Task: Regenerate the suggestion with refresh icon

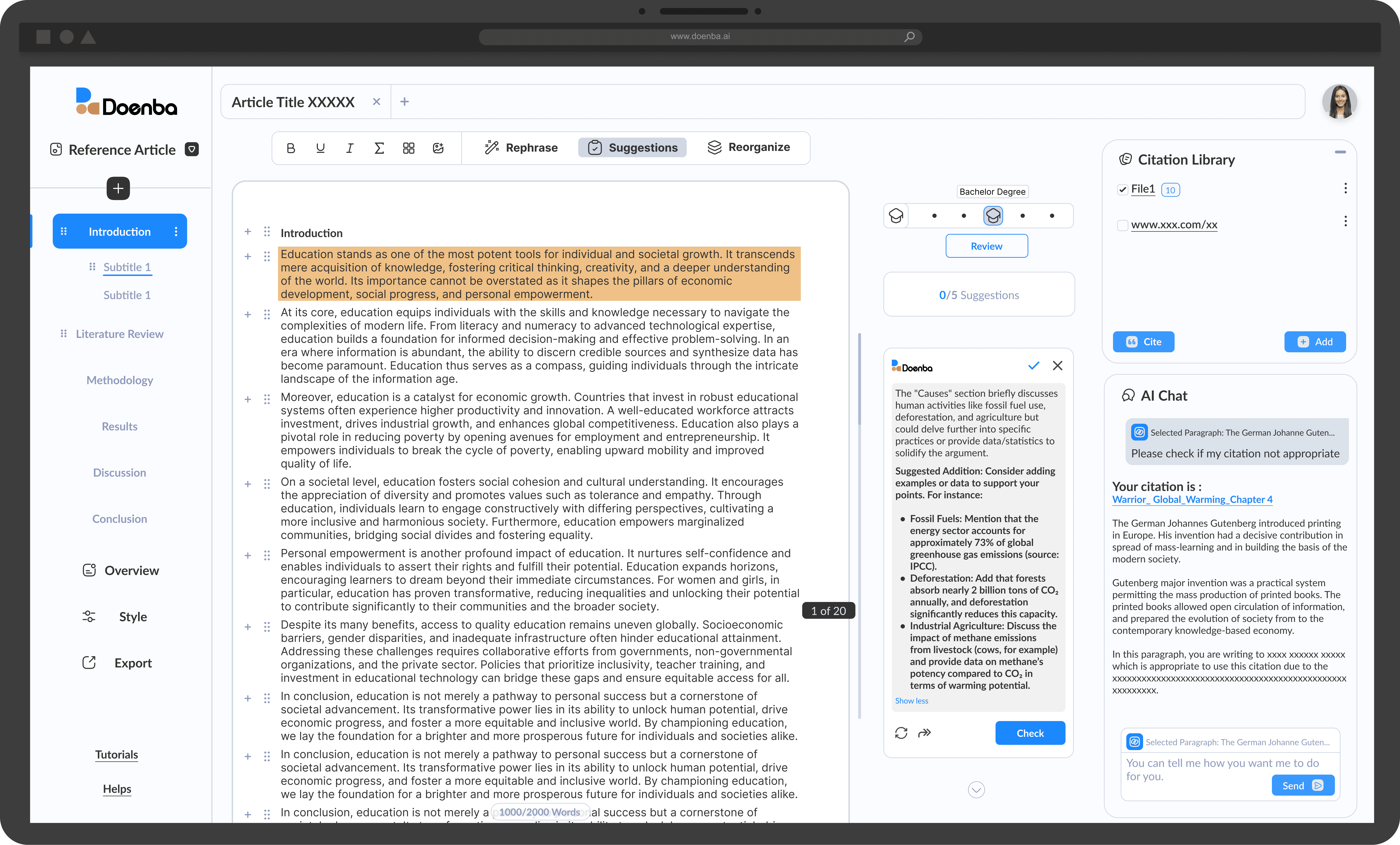Action: click(x=901, y=733)
